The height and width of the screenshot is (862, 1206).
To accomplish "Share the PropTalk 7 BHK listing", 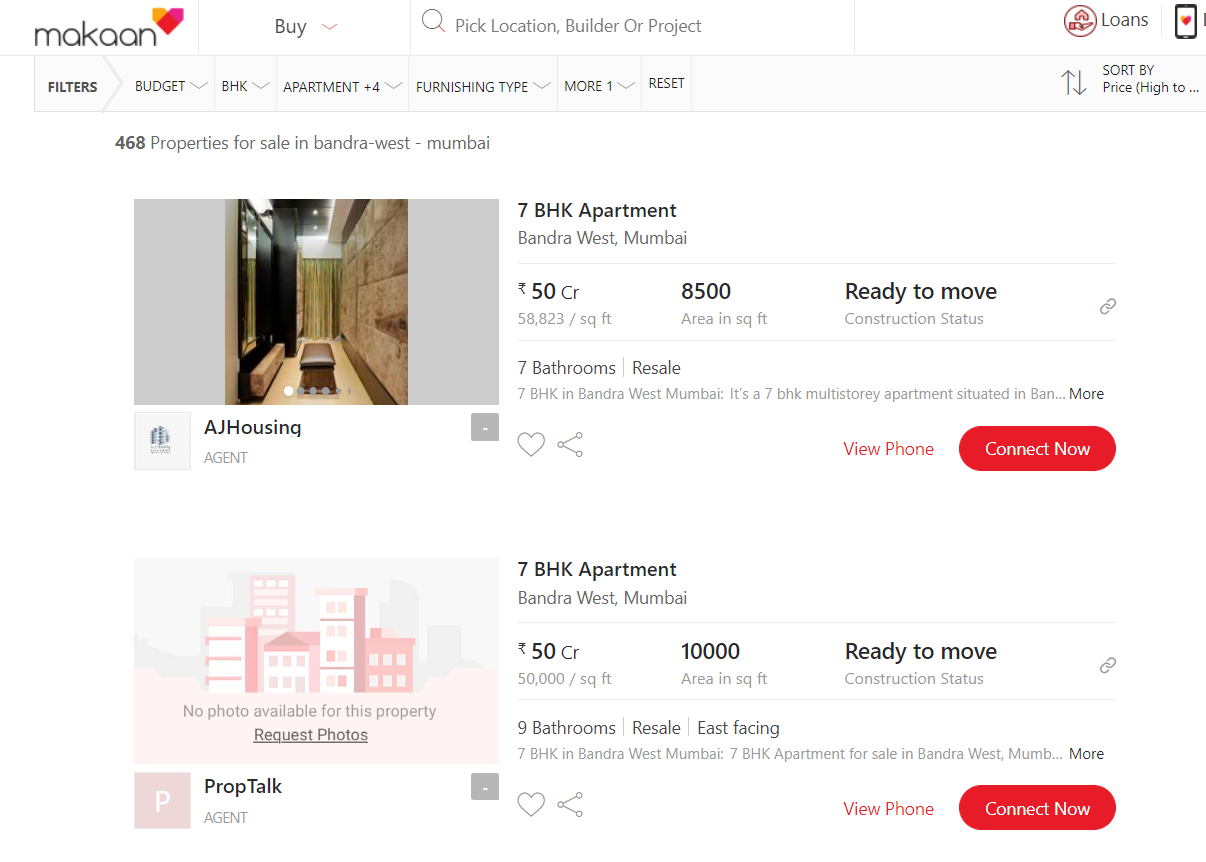I will pos(570,805).
